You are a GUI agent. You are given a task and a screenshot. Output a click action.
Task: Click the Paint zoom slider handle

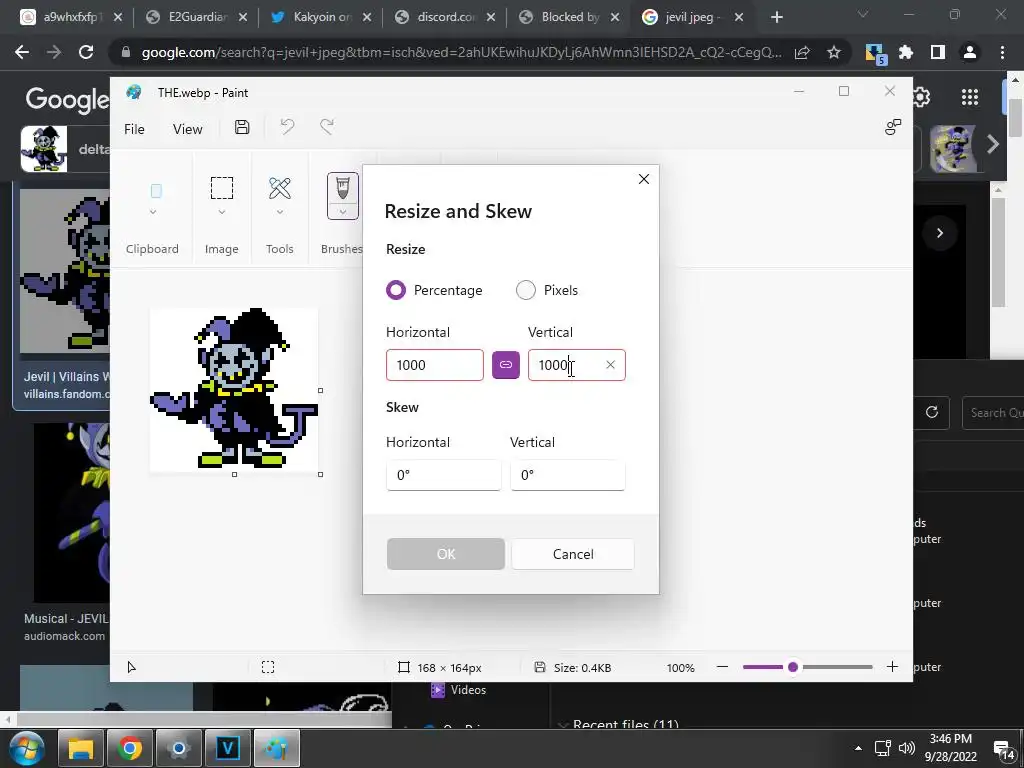click(x=793, y=667)
